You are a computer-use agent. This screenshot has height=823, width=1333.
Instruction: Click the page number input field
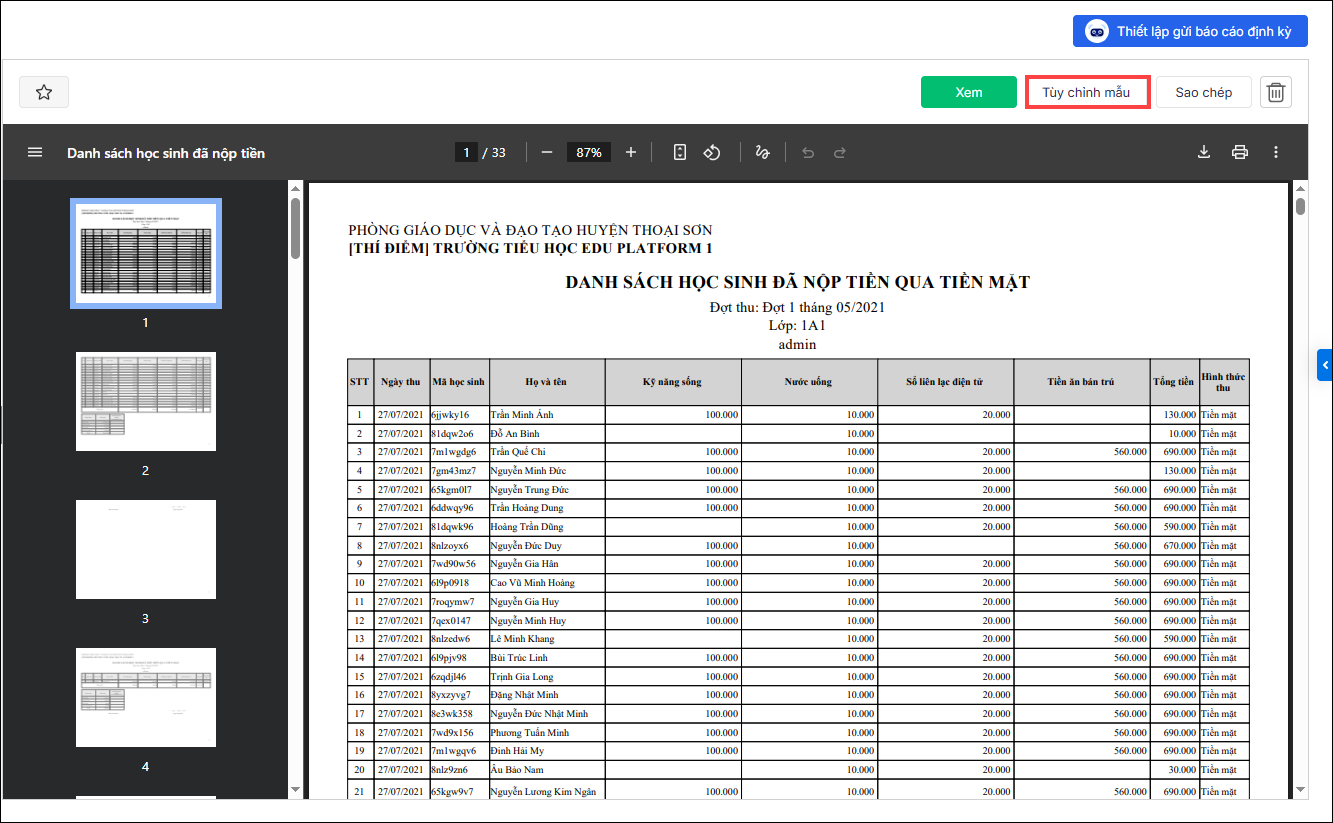click(x=465, y=152)
